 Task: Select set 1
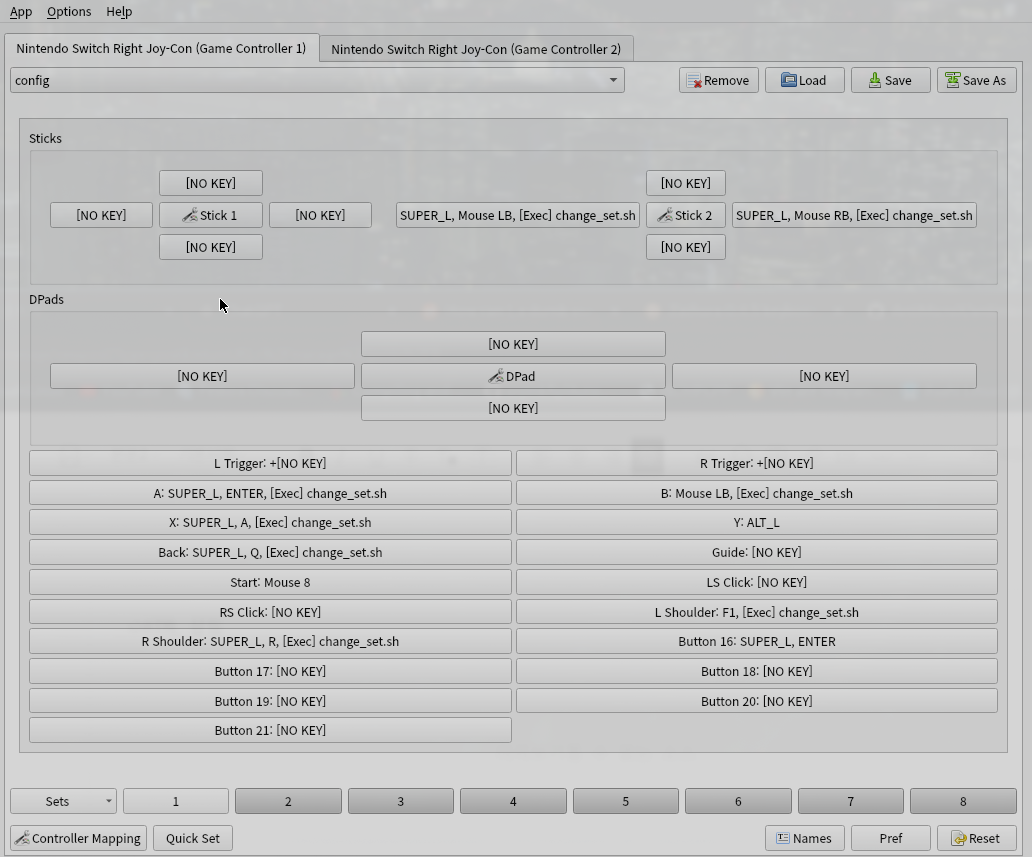pyautogui.click(x=176, y=801)
